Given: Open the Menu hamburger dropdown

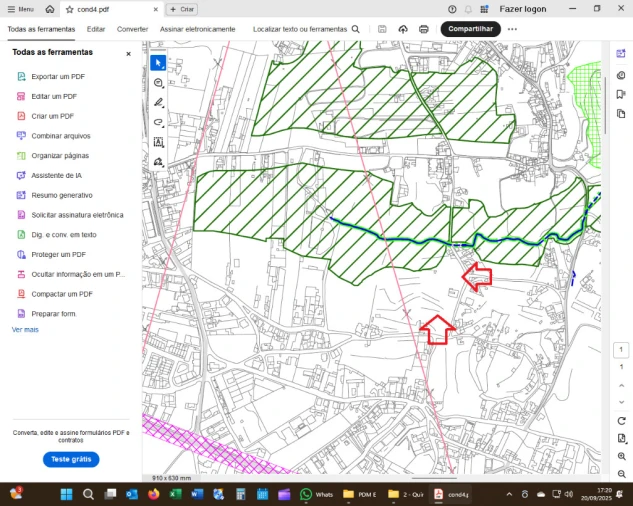Looking at the screenshot, I should pos(20,9).
